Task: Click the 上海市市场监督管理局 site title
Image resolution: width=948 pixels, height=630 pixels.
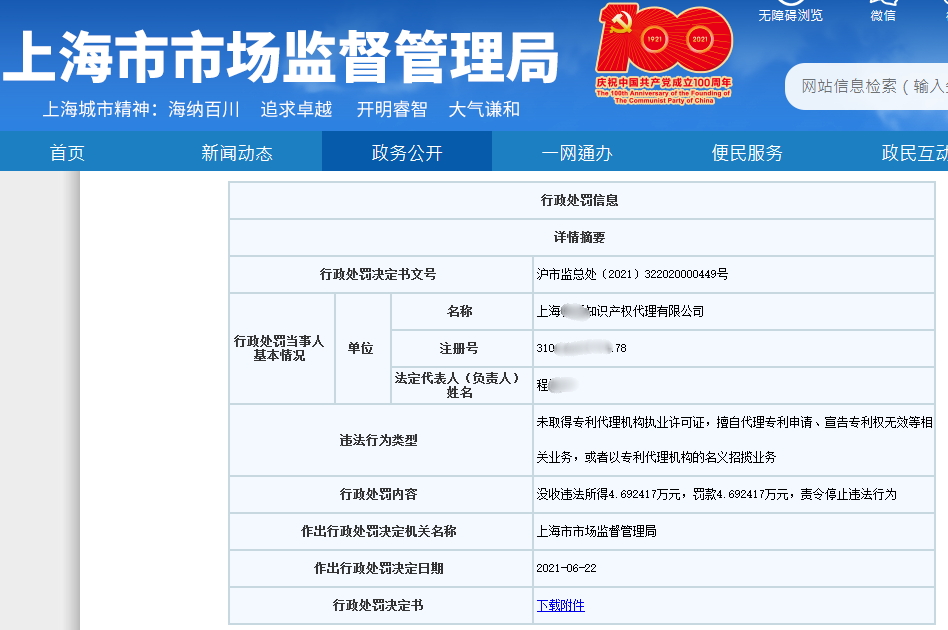Action: tap(281, 57)
